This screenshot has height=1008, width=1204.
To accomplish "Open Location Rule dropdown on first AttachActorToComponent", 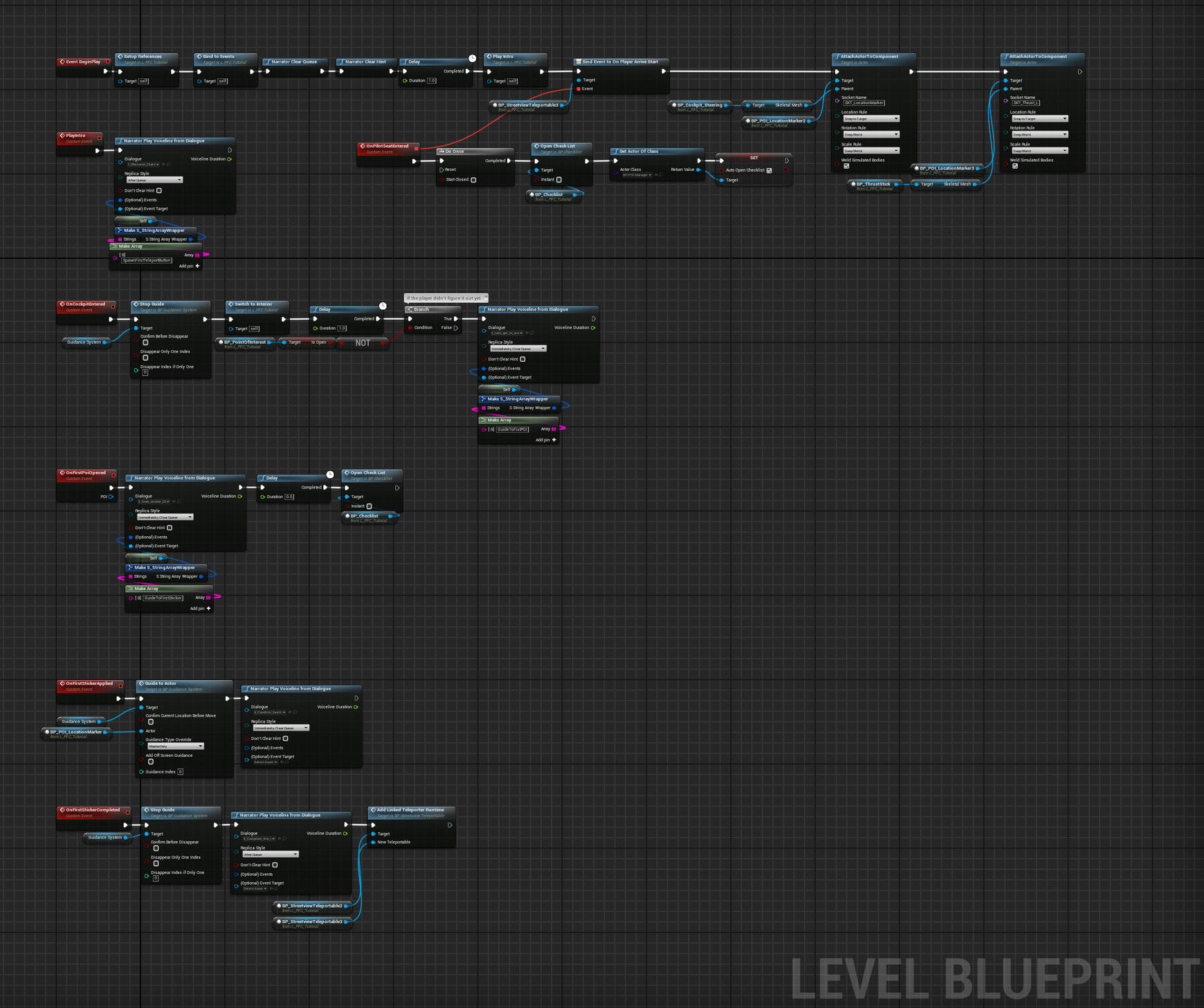I will [x=871, y=119].
